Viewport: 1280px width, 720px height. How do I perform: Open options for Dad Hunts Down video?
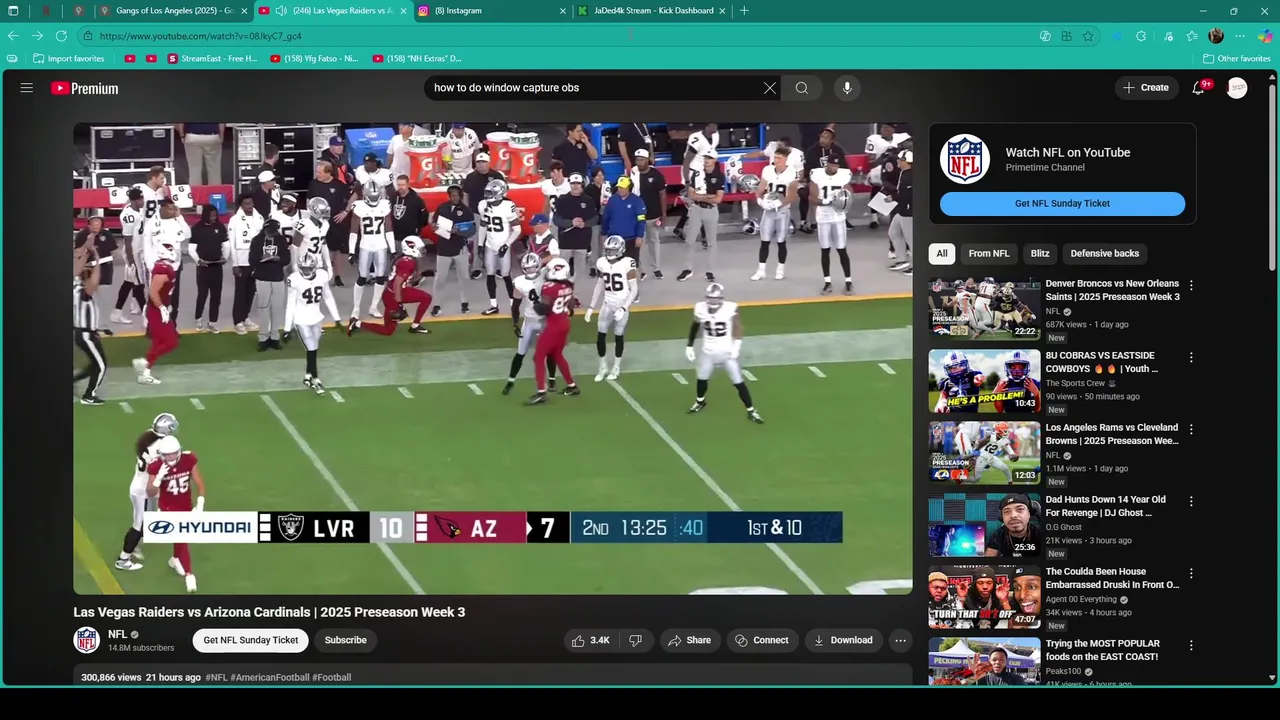pyautogui.click(x=1191, y=501)
